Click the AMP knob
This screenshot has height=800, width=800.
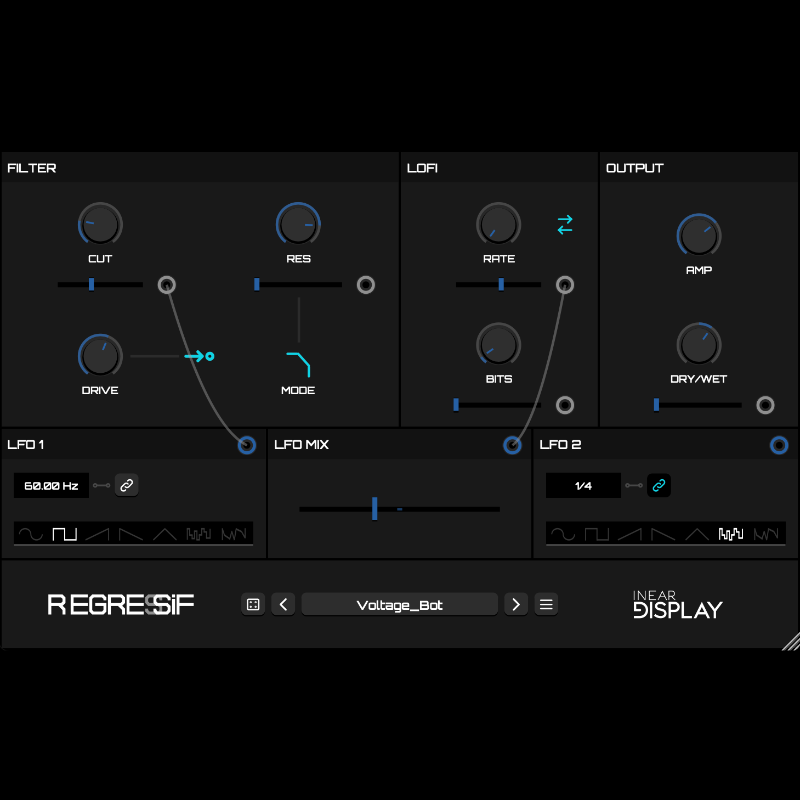(x=699, y=236)
